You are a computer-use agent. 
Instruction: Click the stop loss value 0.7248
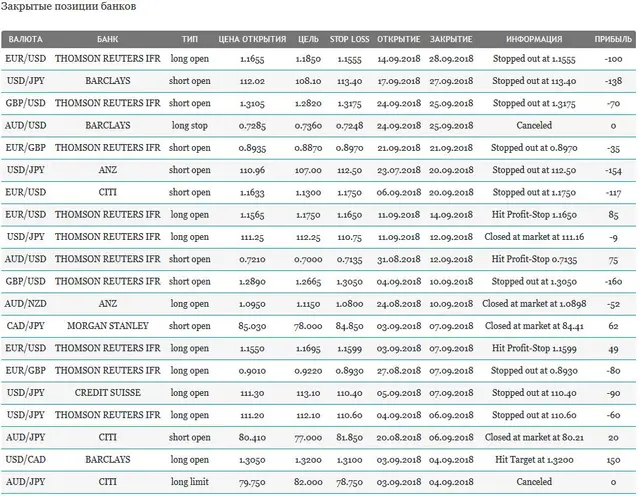coord(349,126)
